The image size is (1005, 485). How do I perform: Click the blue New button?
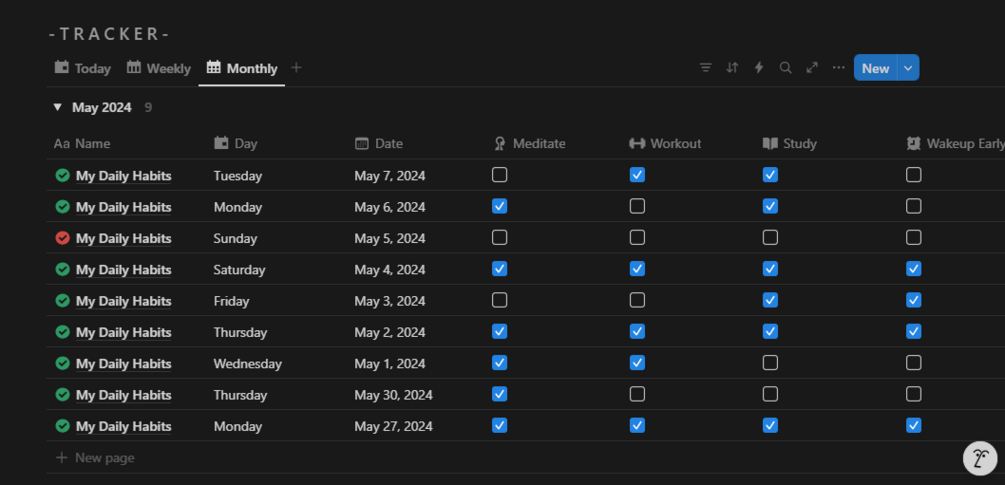click(x=875, y=68)
